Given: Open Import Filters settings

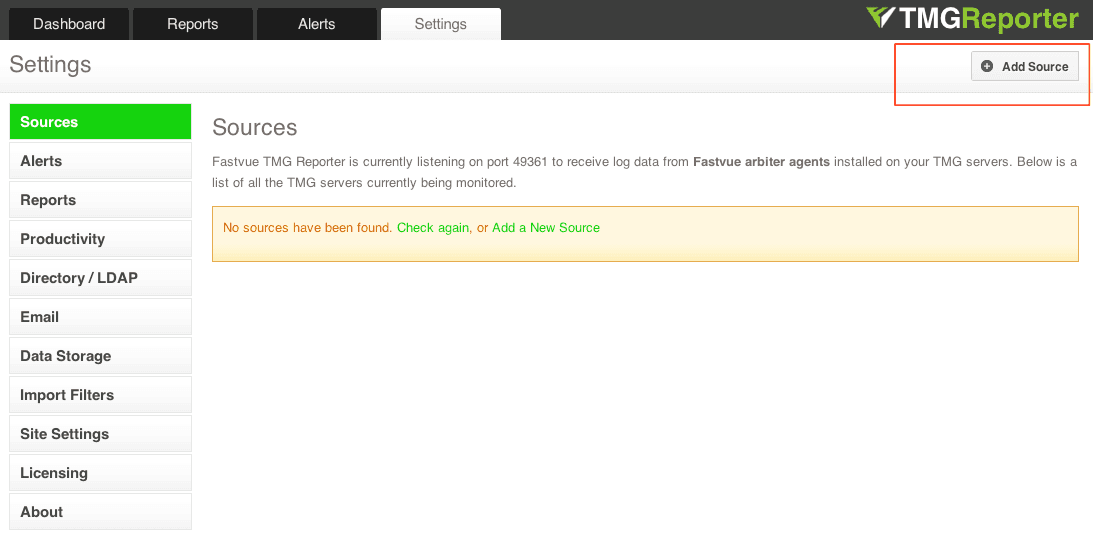Looking at the screenshot, I should coord(100,395).
